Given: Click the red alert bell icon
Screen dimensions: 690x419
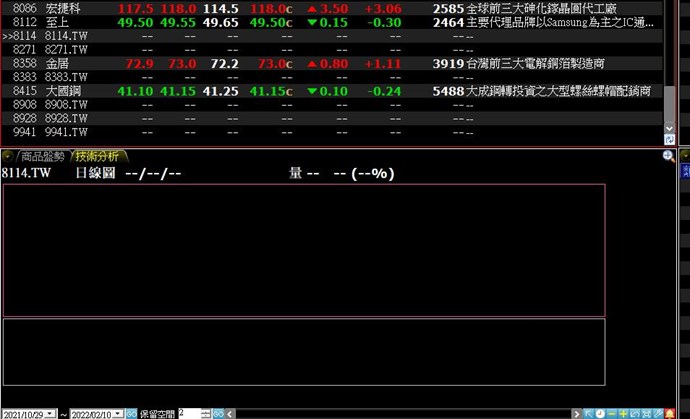Looking at the screenshot, I should click(670, 414).
